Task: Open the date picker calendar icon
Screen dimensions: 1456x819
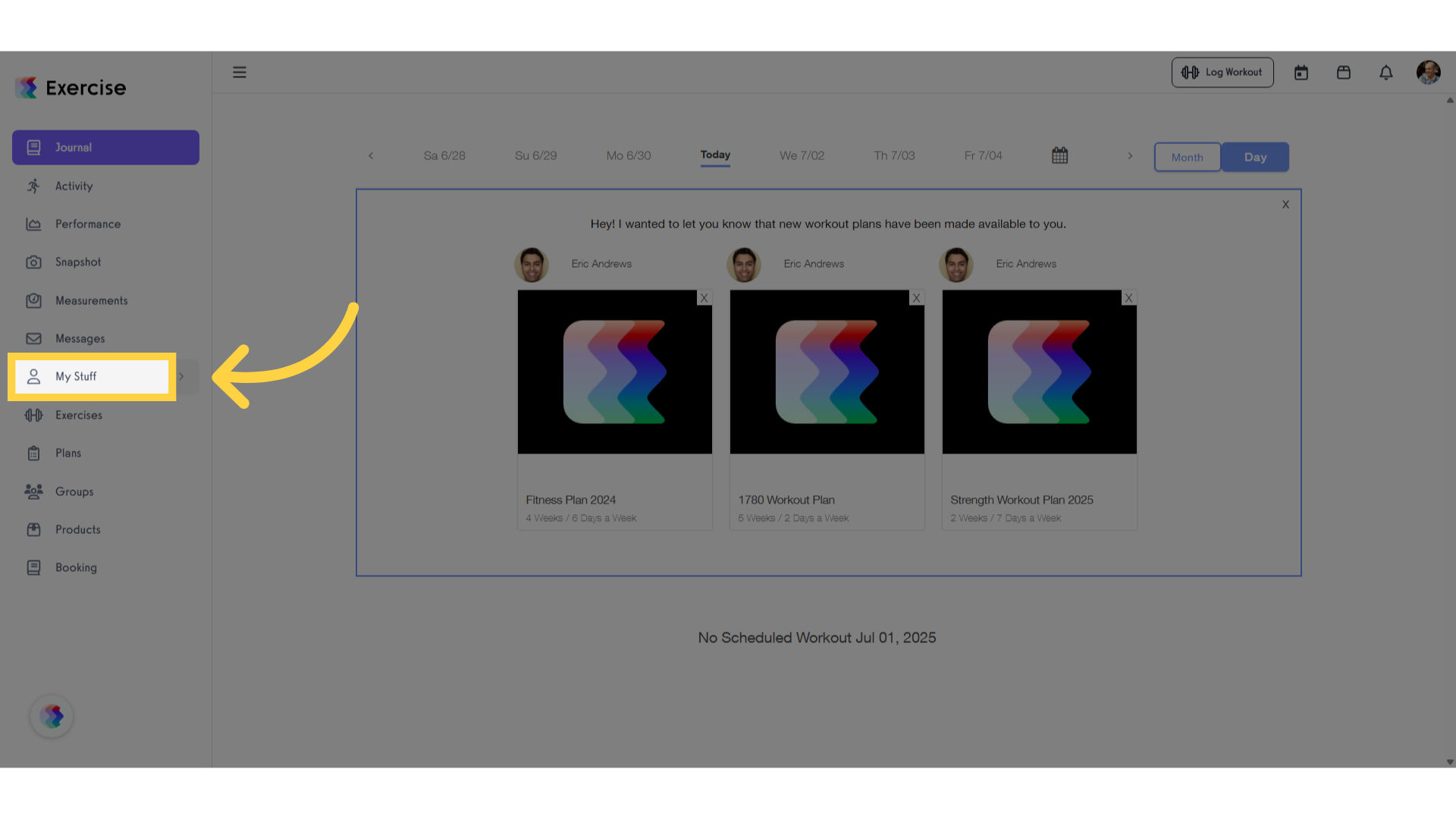Action: click(x=1060, y=155)
